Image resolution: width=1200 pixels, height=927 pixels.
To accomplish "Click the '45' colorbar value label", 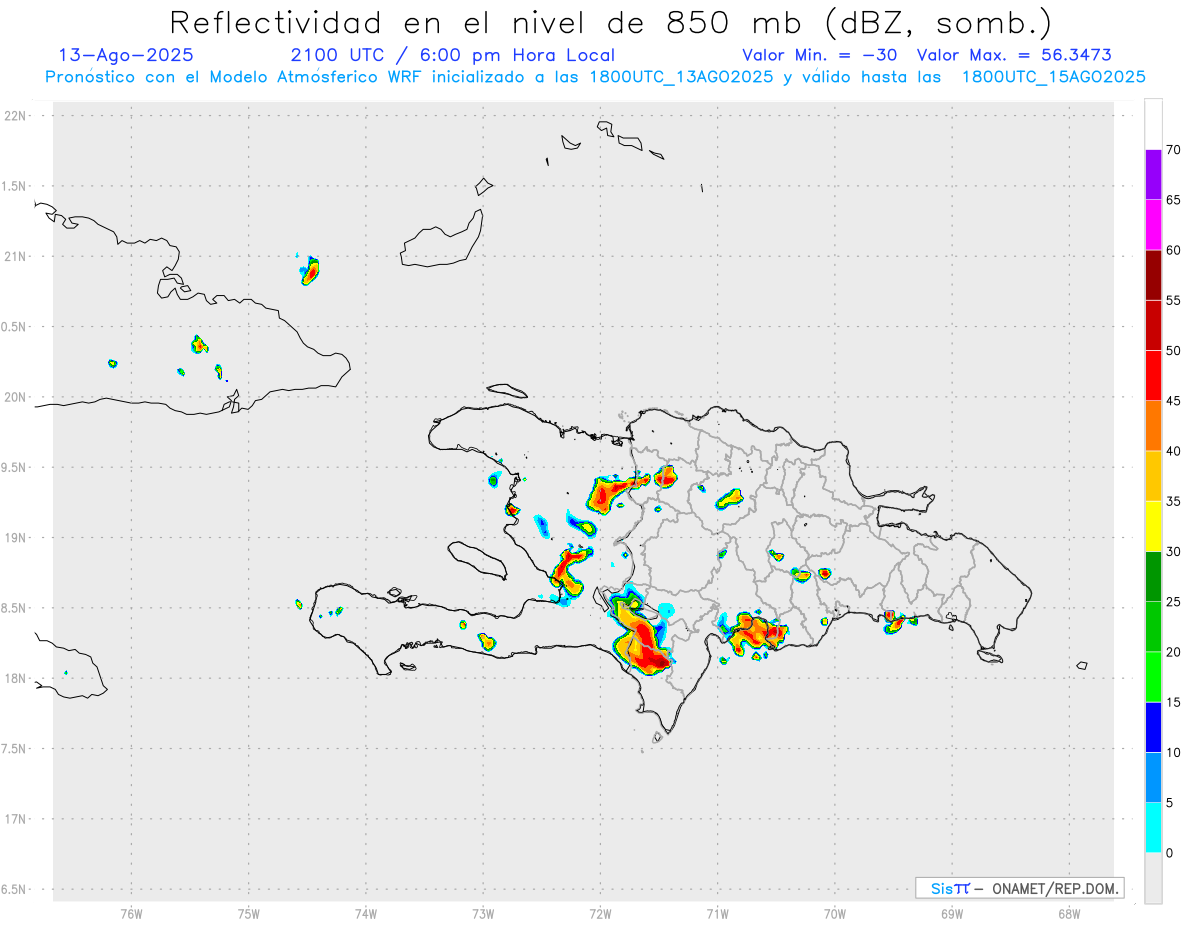I will (1173, 401).
